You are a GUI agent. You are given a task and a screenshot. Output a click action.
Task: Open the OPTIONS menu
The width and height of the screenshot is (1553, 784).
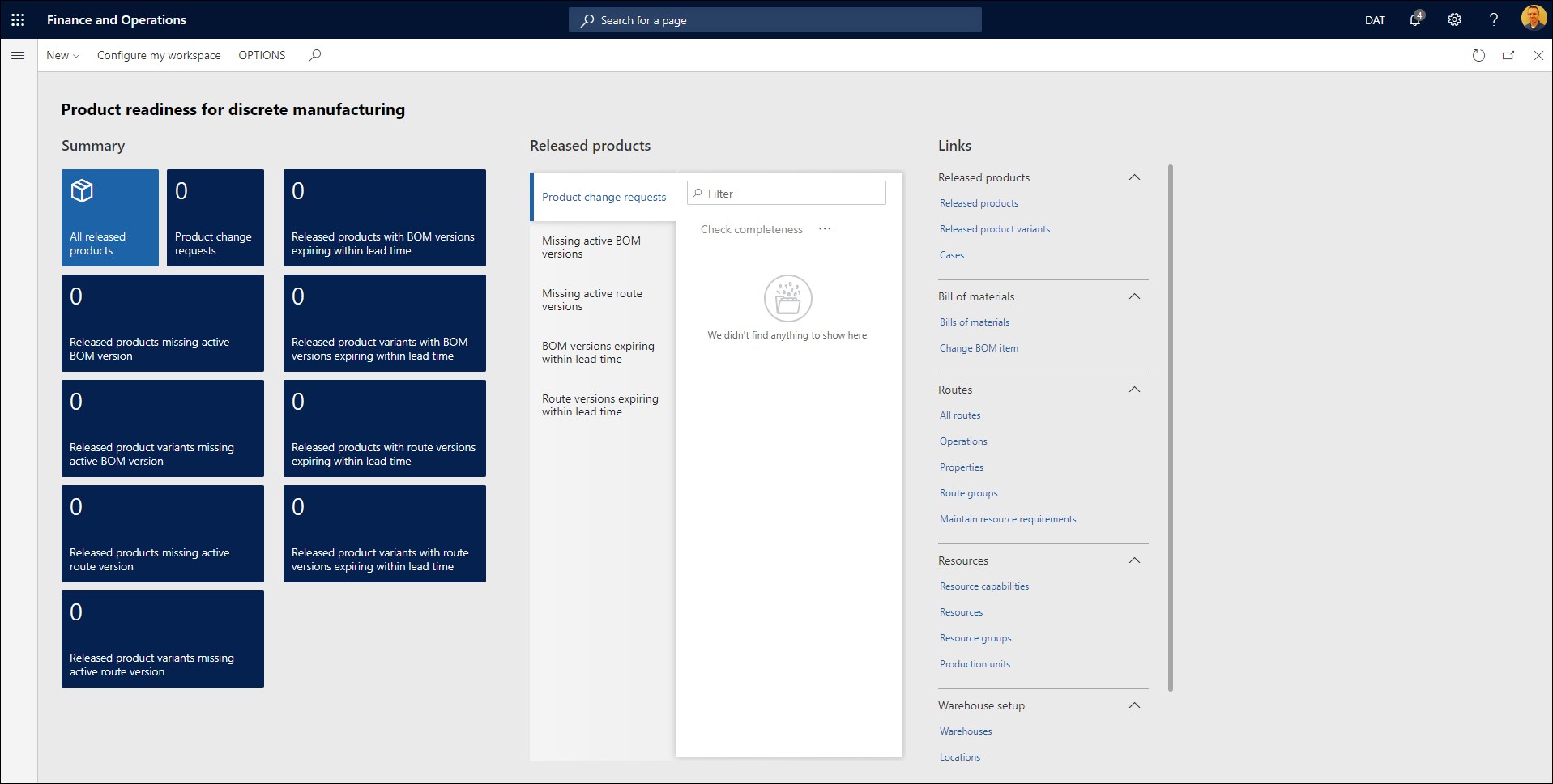pyautogui.click(x=262, y=55)
